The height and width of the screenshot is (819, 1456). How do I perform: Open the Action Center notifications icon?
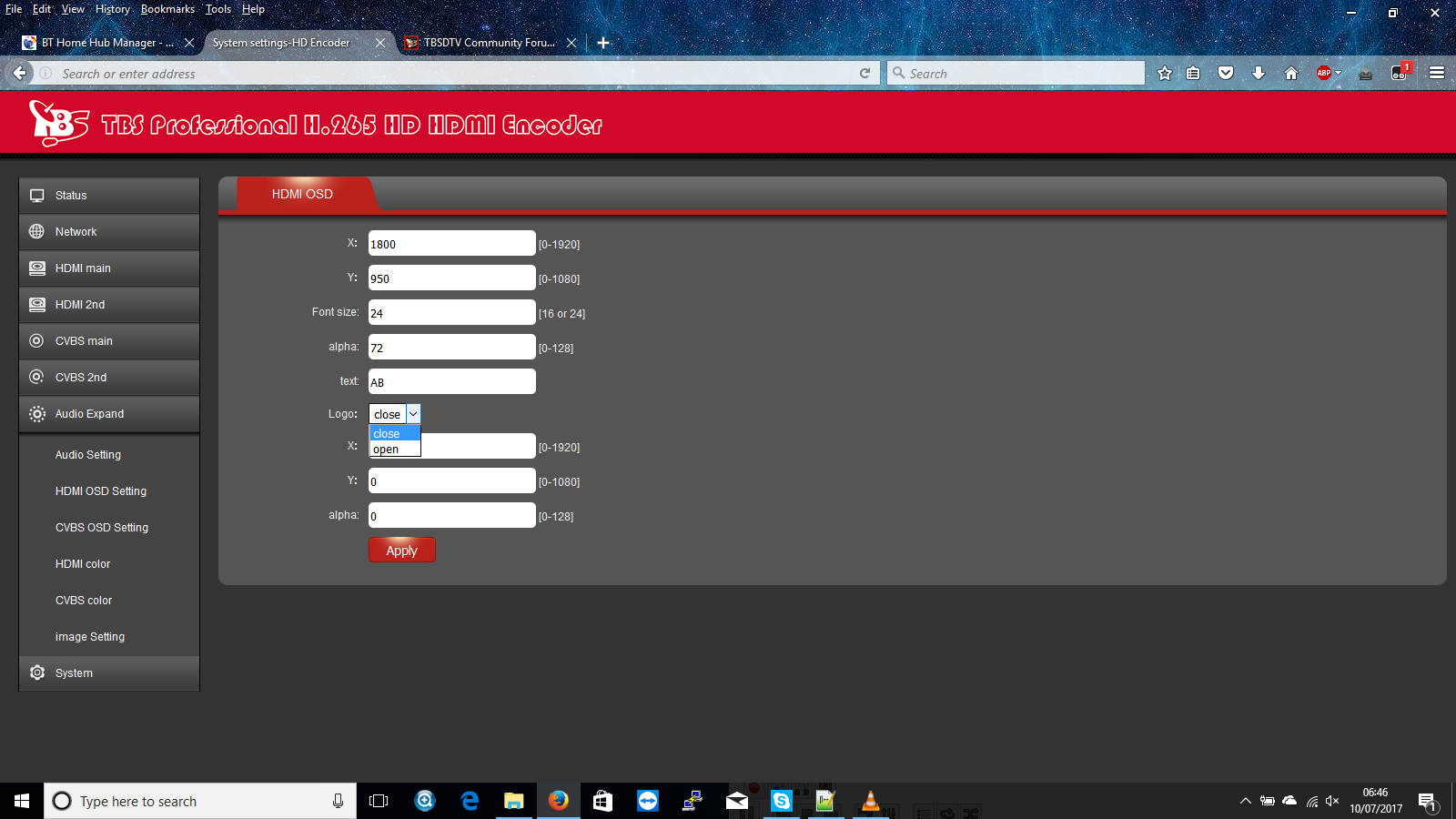click(1427, 801)
